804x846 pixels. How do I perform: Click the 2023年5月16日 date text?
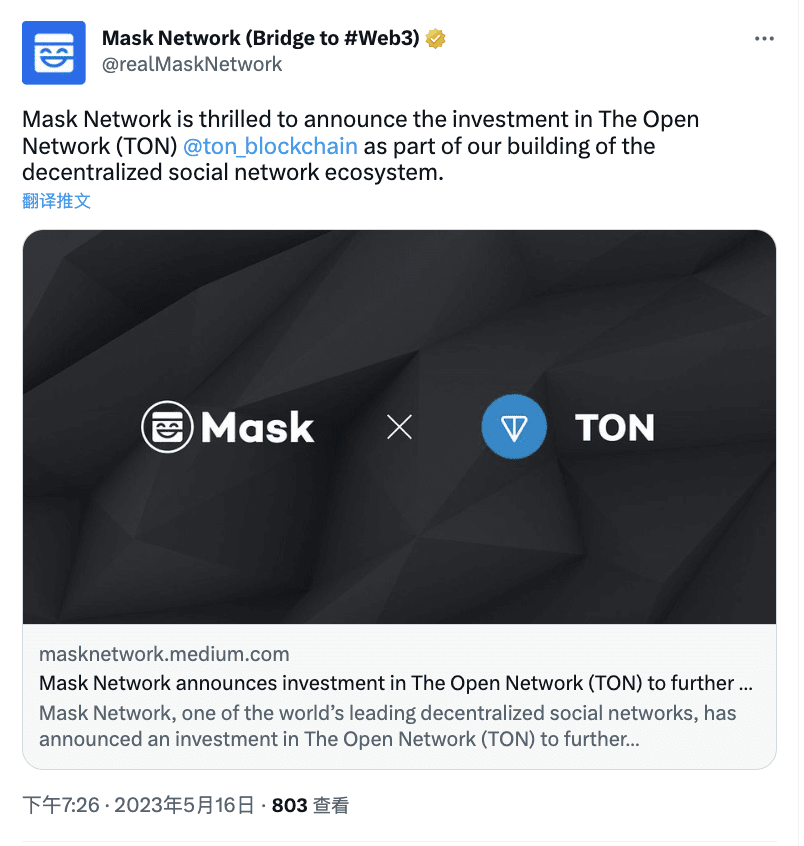(186, 804)
